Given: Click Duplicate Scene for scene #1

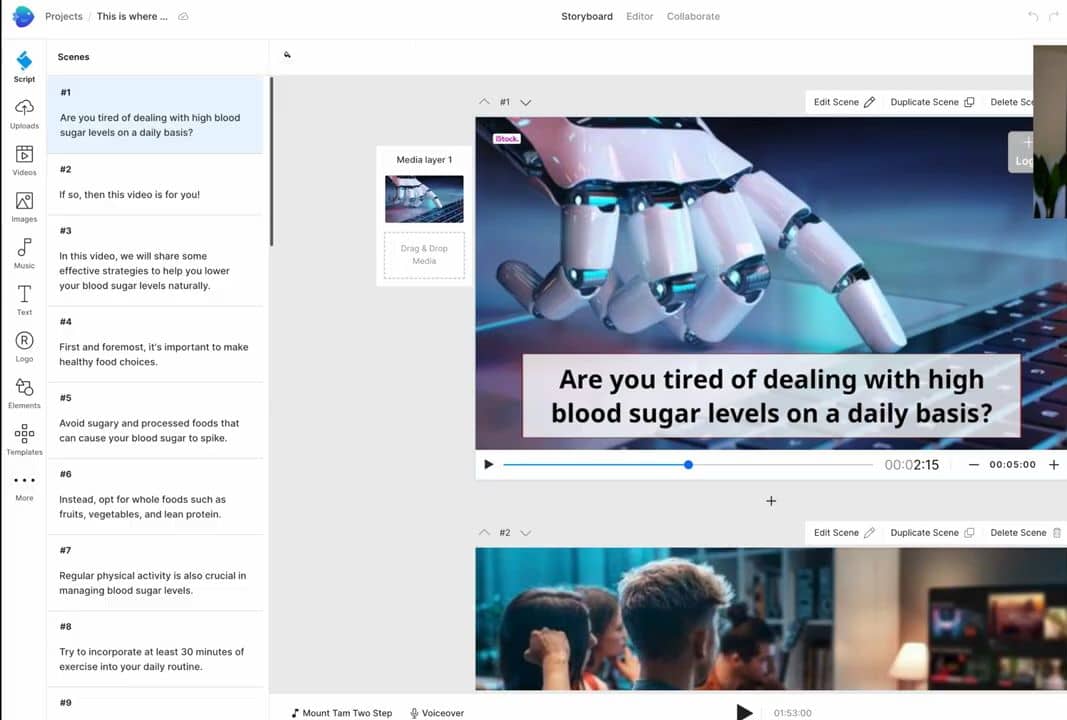Looking at the screenshot, I should (x=931, y=102).
